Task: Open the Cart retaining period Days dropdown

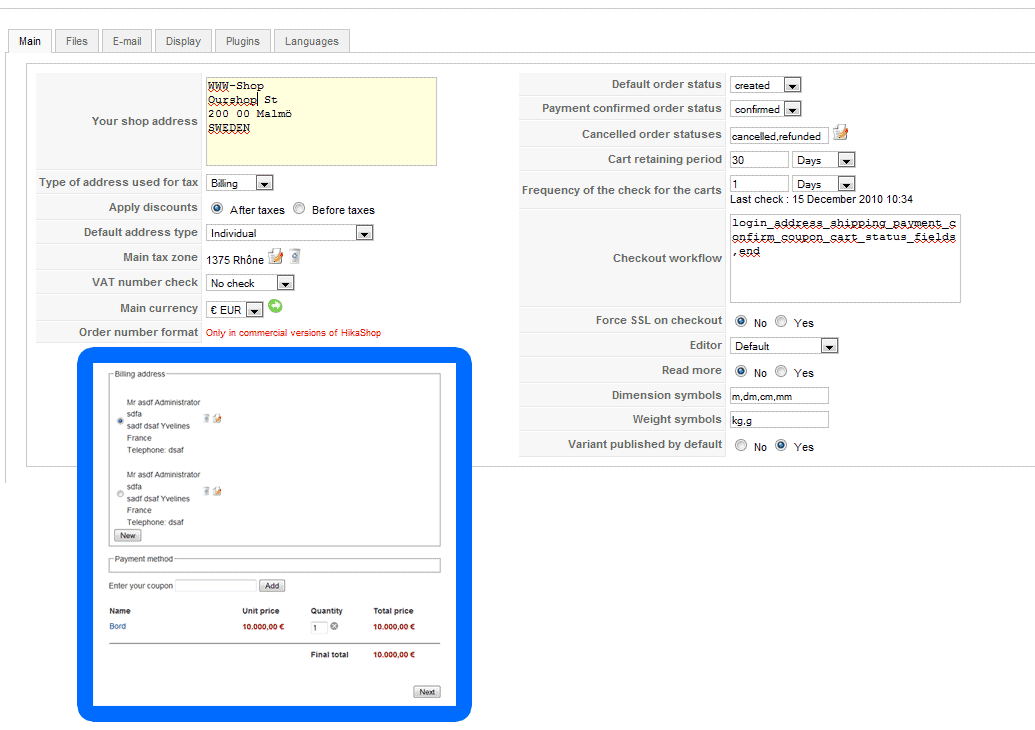Action: coord(824,160)
